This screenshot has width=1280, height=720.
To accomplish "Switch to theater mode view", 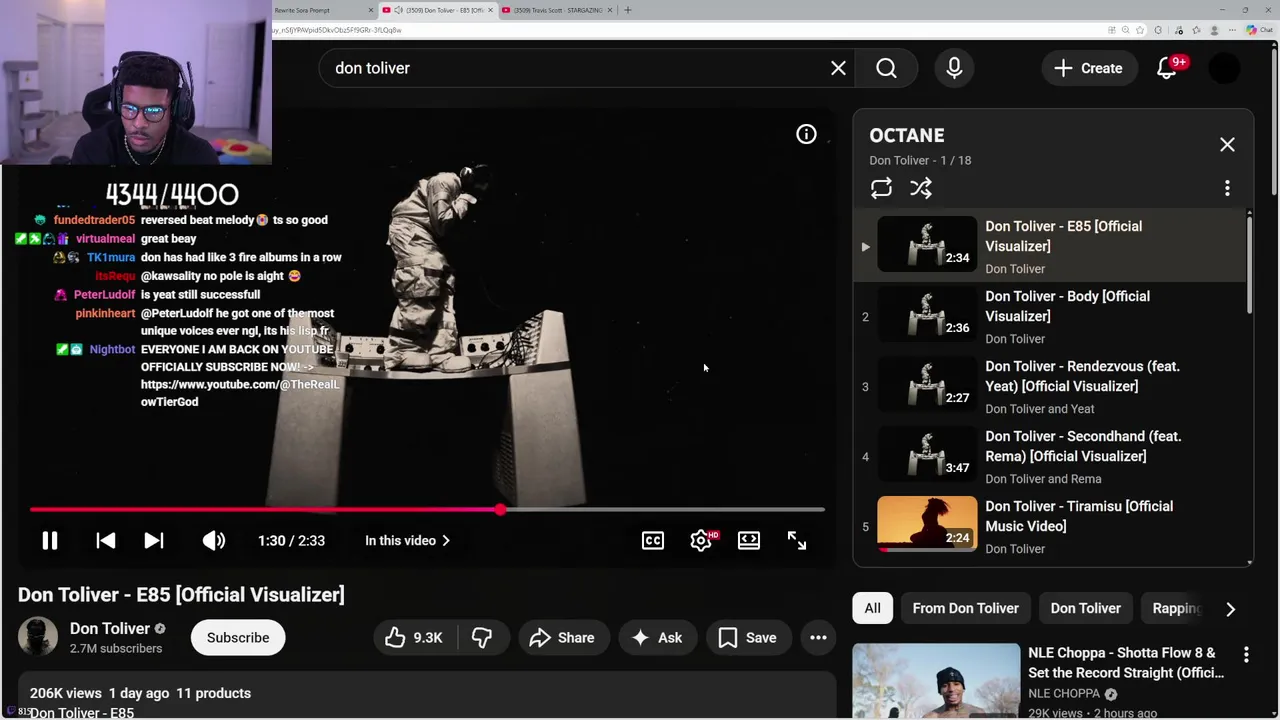I will (x=748, y=540).
